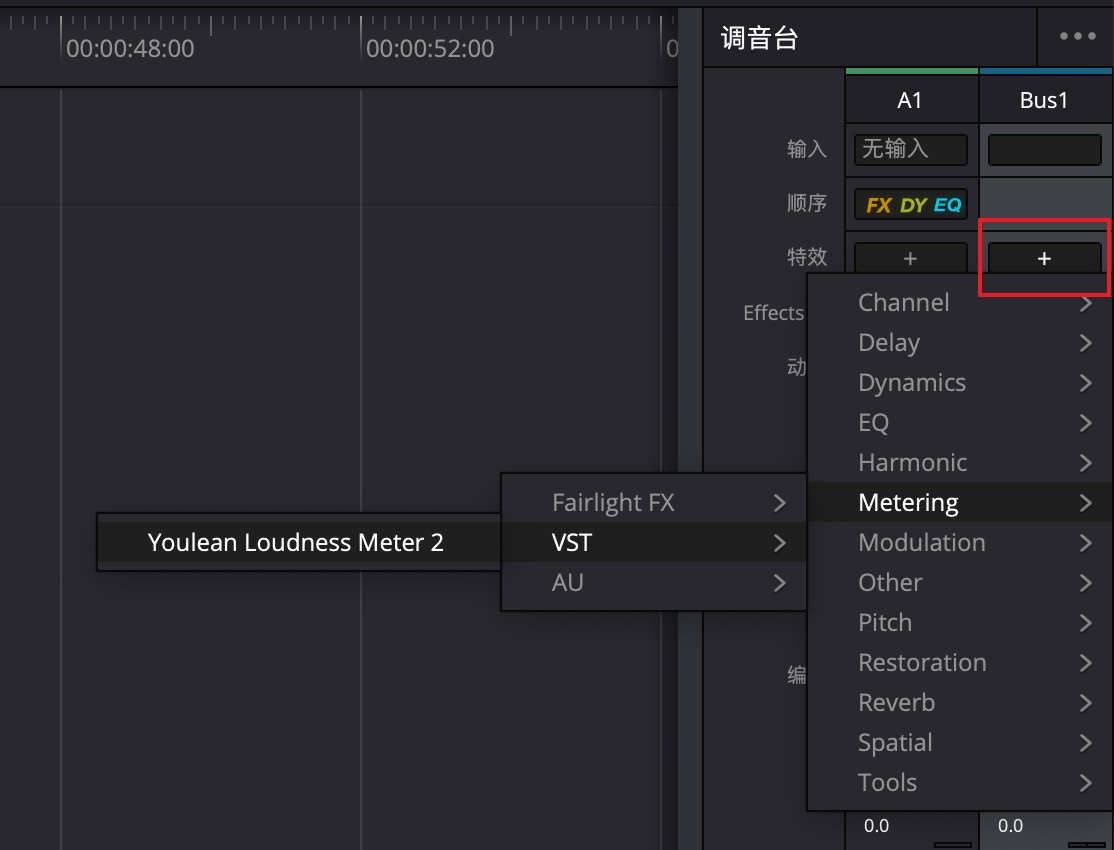Add effect to A1 track plus button

910,258
